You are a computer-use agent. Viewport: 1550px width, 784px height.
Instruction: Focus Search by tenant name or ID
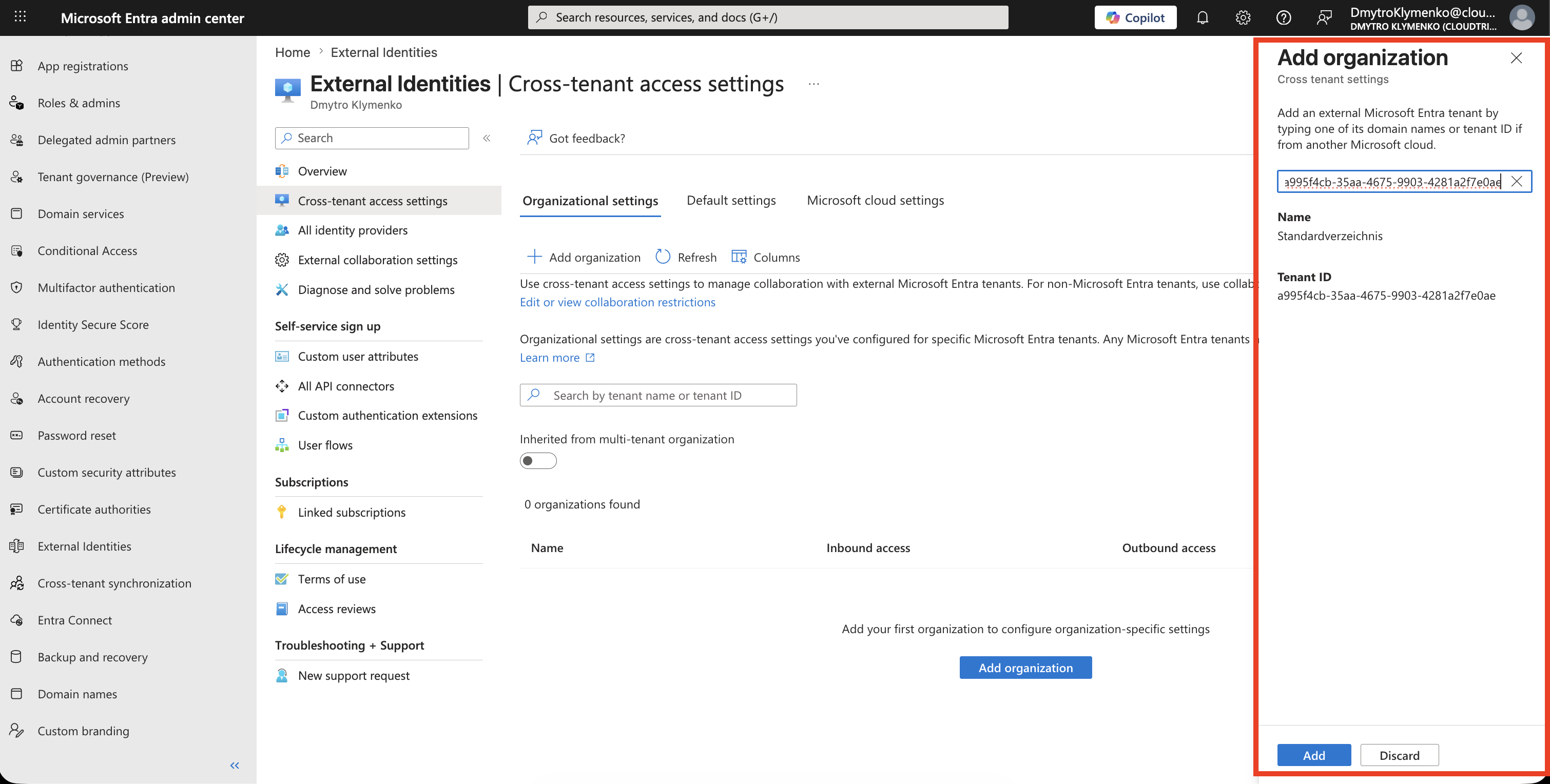pyautogui.click(x=658, y=395)
